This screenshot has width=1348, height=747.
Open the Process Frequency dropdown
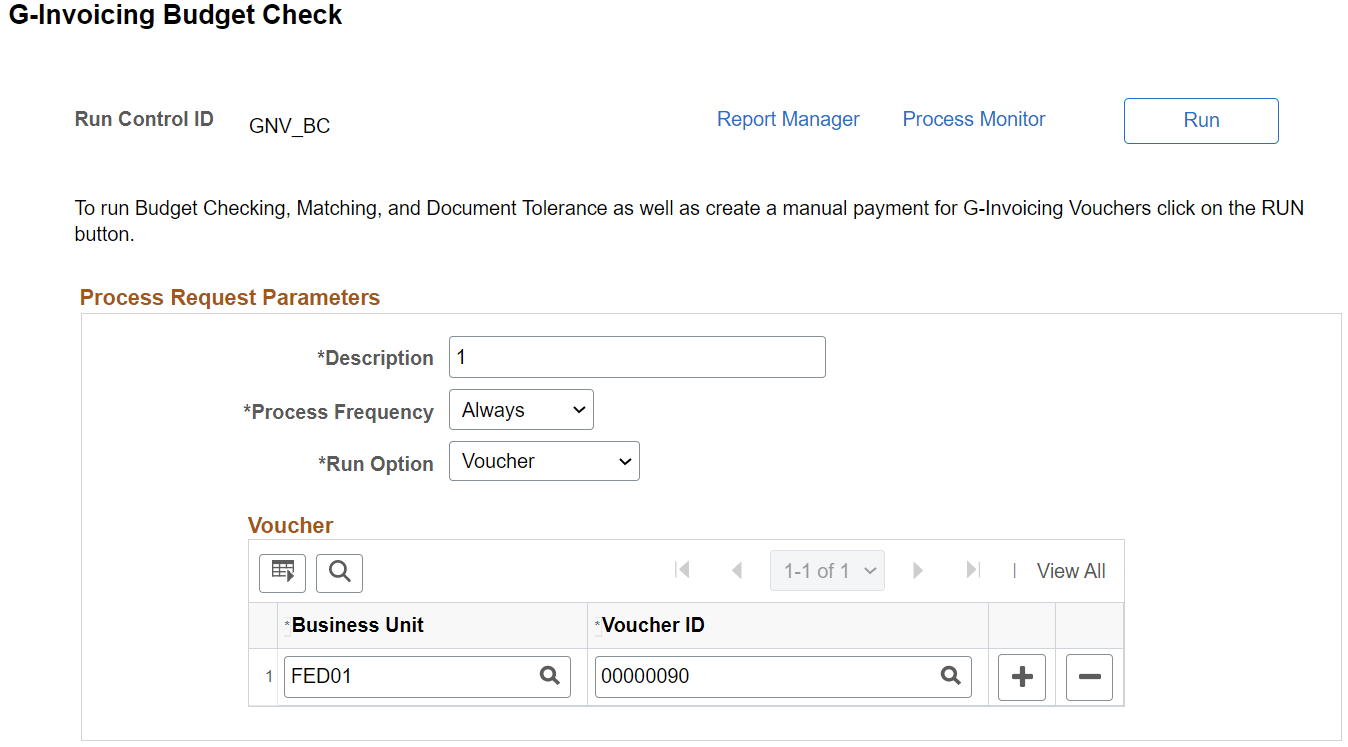(x=521, y=409)
